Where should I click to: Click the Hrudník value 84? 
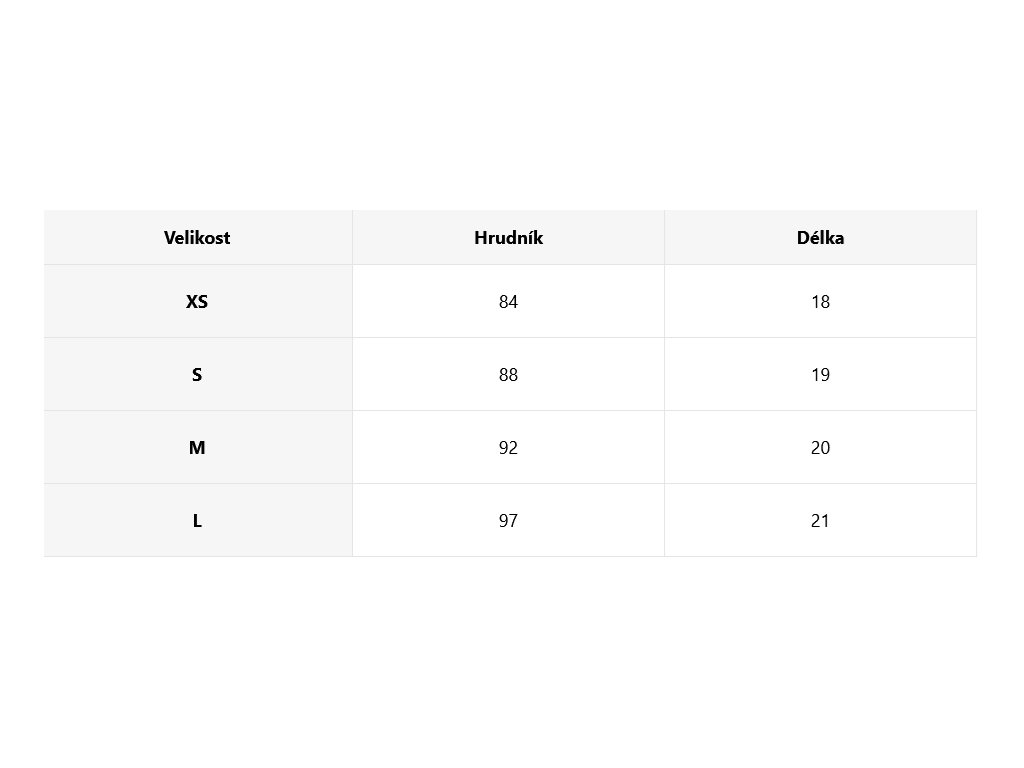pos(508,301)
